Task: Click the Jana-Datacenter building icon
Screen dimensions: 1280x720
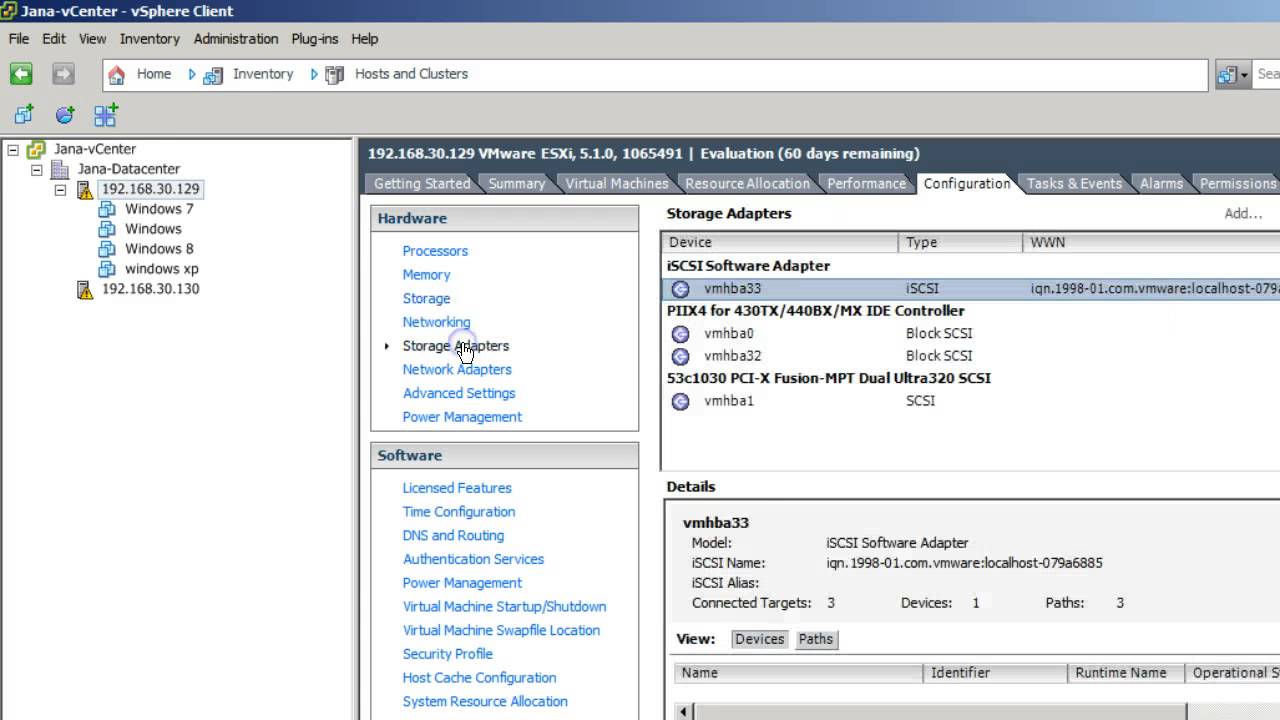Action: click(x=60, y=169)
